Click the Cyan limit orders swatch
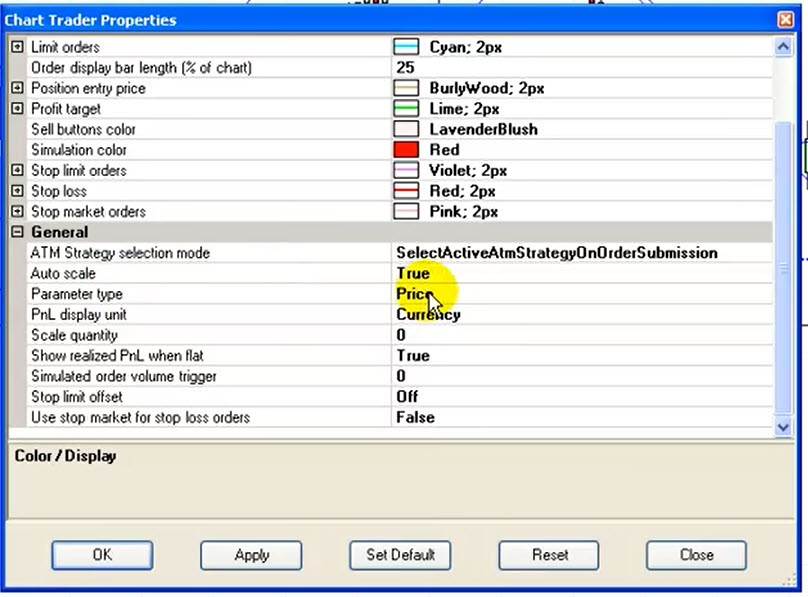The image size is (808, 597). coord(406,47)
